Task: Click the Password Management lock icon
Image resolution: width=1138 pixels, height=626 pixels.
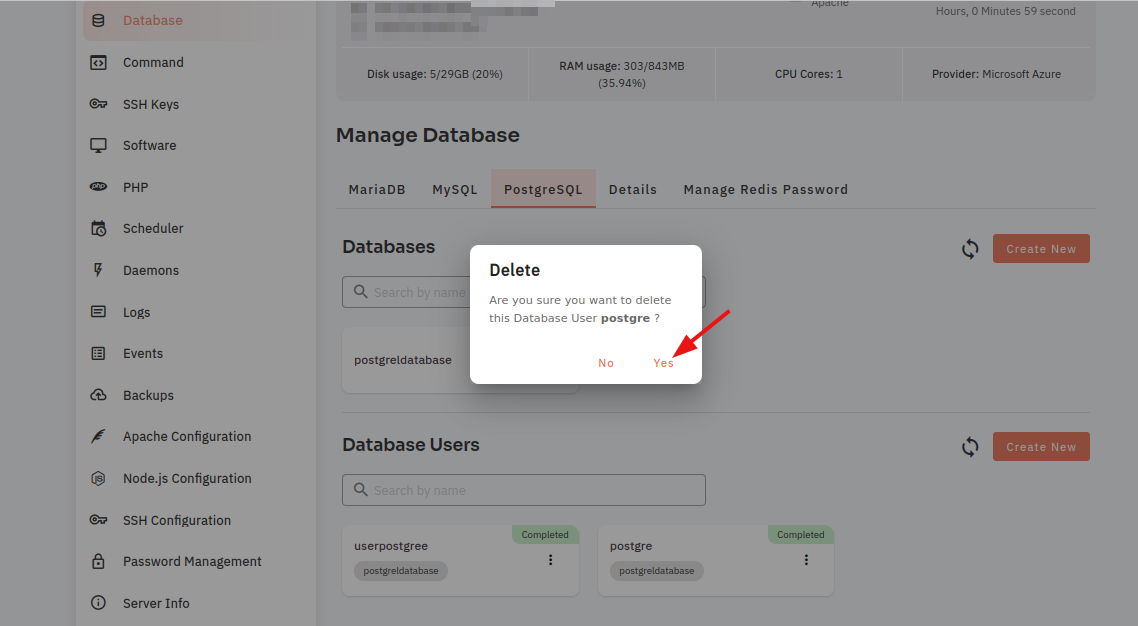Action: [x=98, y=561]
